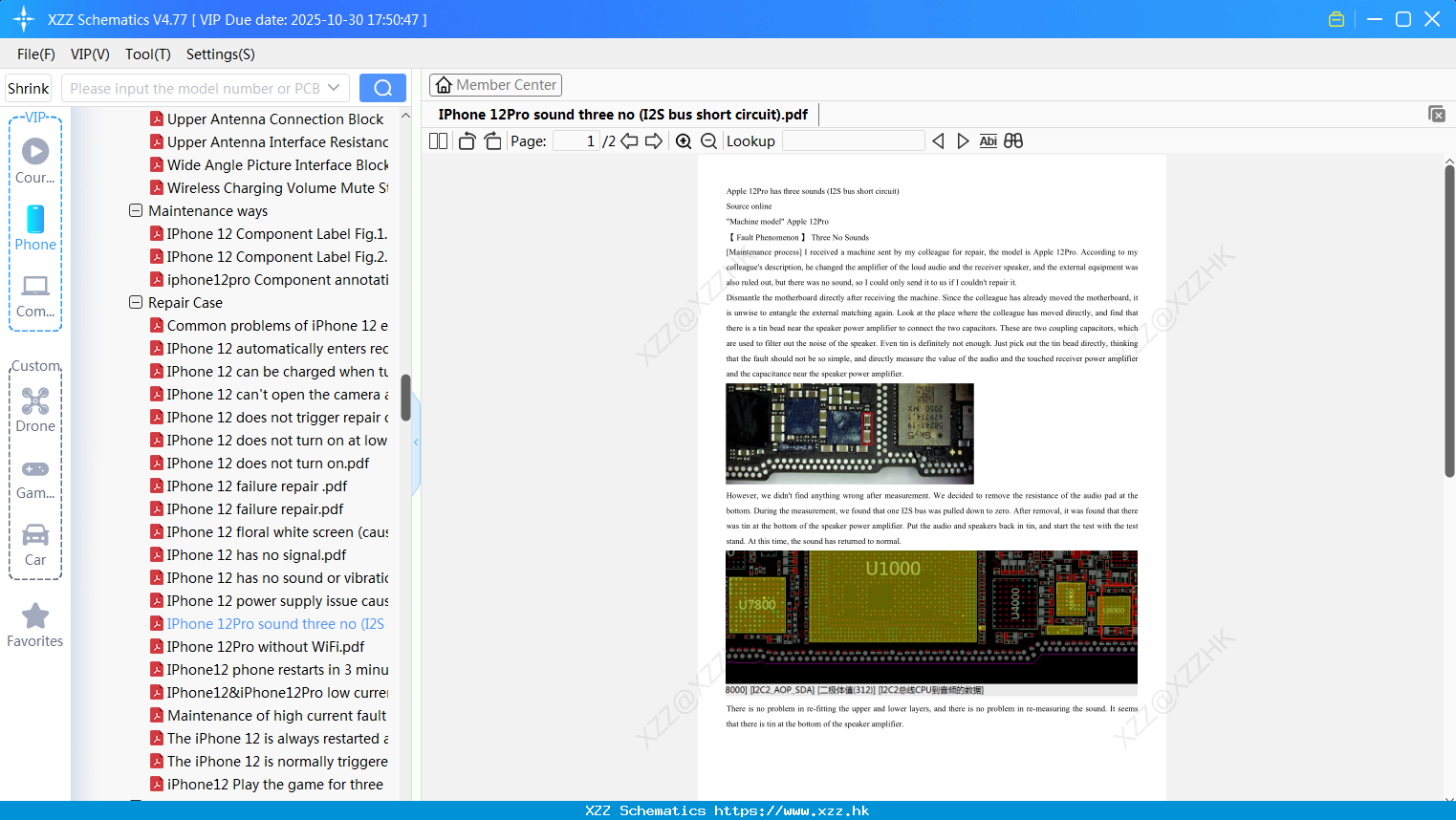Open model number dropdown arrow
The height and width of the screenshot is (820, 1456).
coord(334,88)
